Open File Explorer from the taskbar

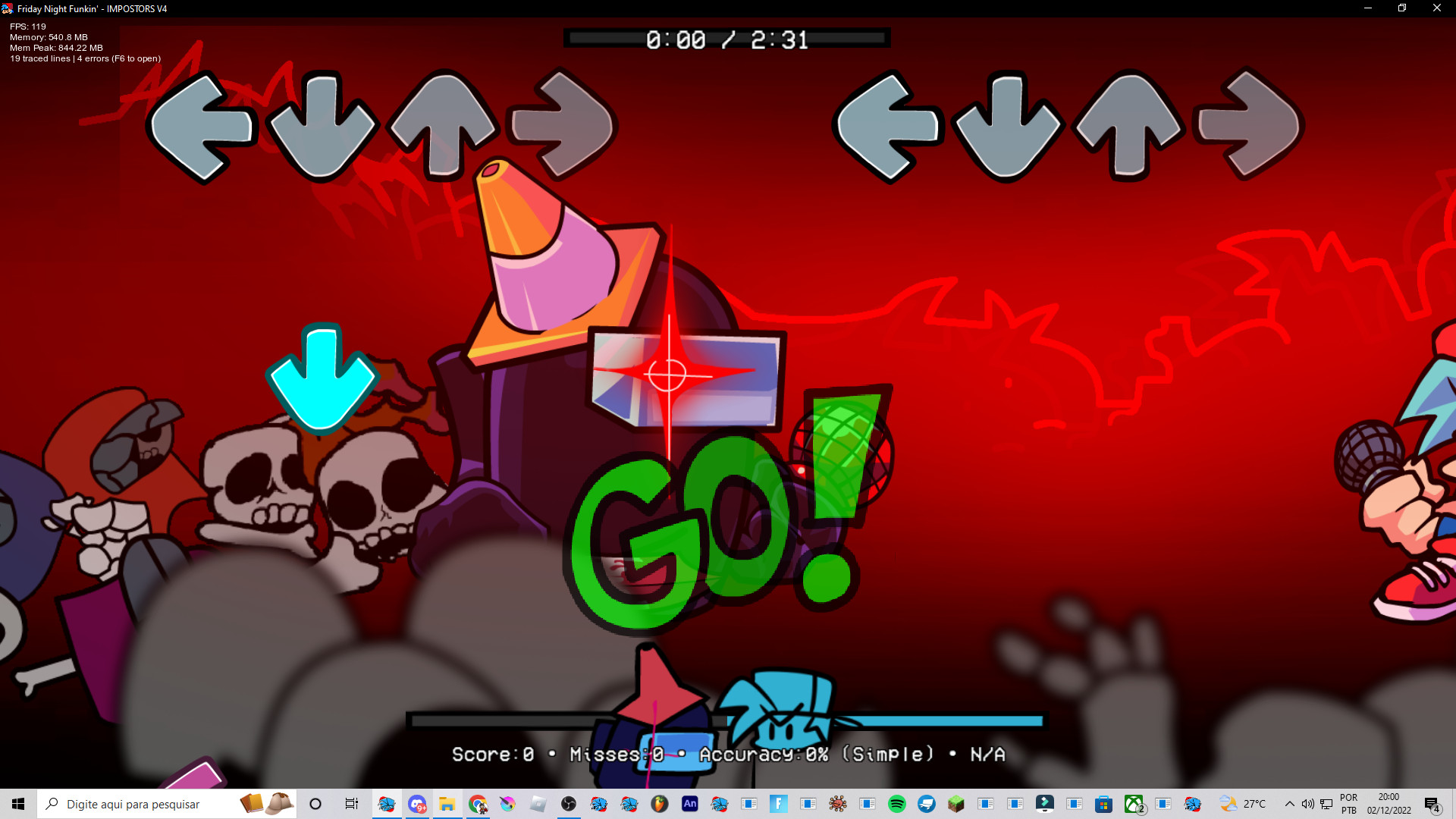[447, 804]
